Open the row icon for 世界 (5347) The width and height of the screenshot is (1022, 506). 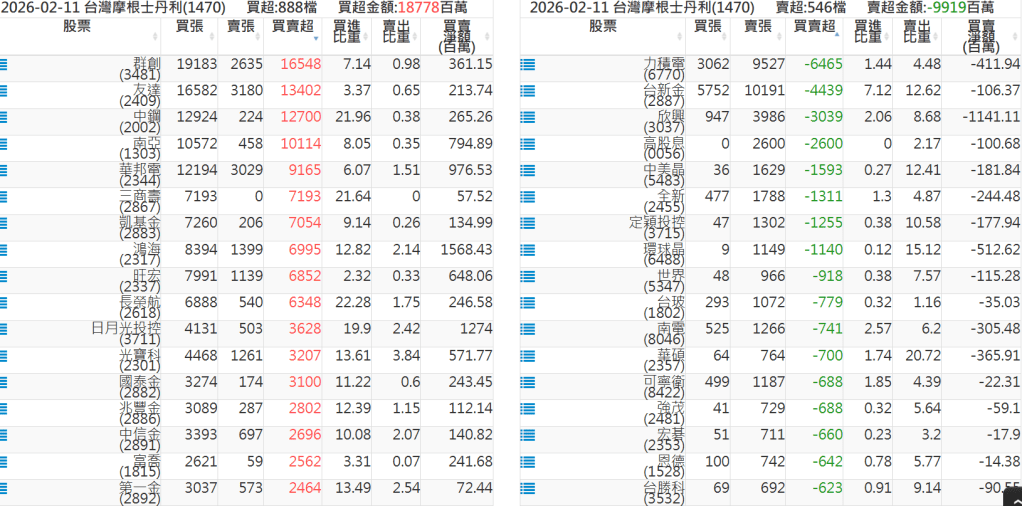click(528, 275)
